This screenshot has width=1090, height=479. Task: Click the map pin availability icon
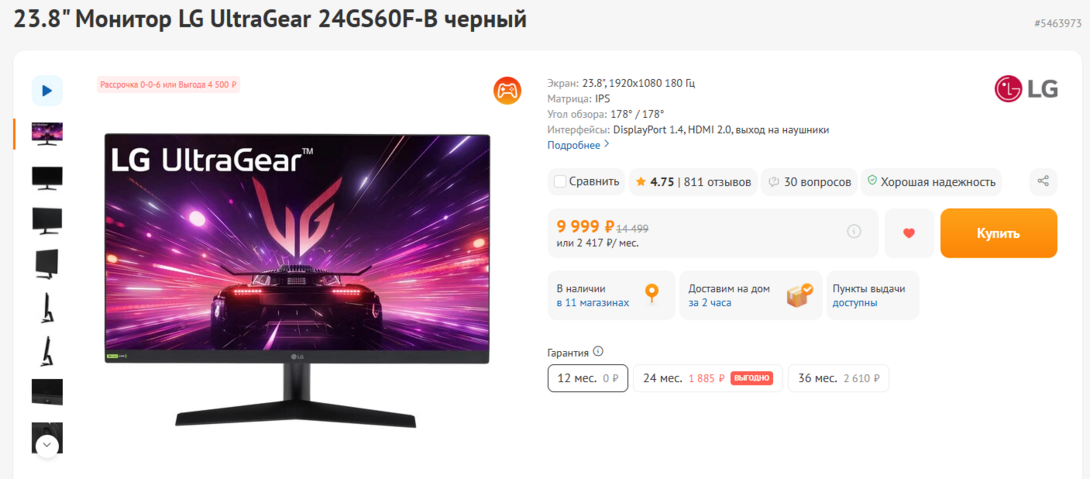(x=651, y=293)
